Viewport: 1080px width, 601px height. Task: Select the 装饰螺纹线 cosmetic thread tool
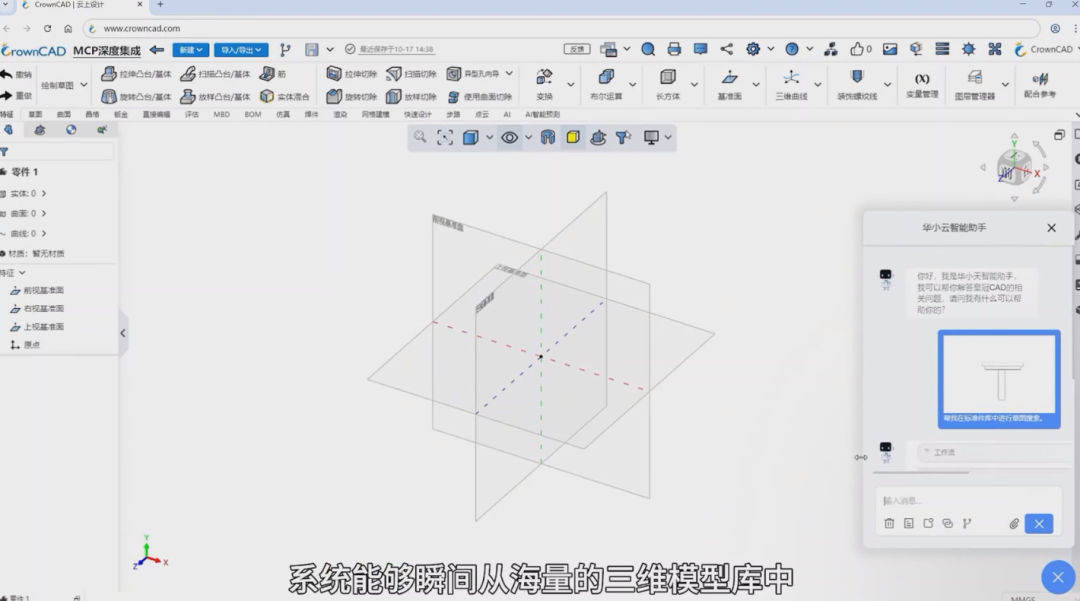pyautogui.click(x=857, y=85)
